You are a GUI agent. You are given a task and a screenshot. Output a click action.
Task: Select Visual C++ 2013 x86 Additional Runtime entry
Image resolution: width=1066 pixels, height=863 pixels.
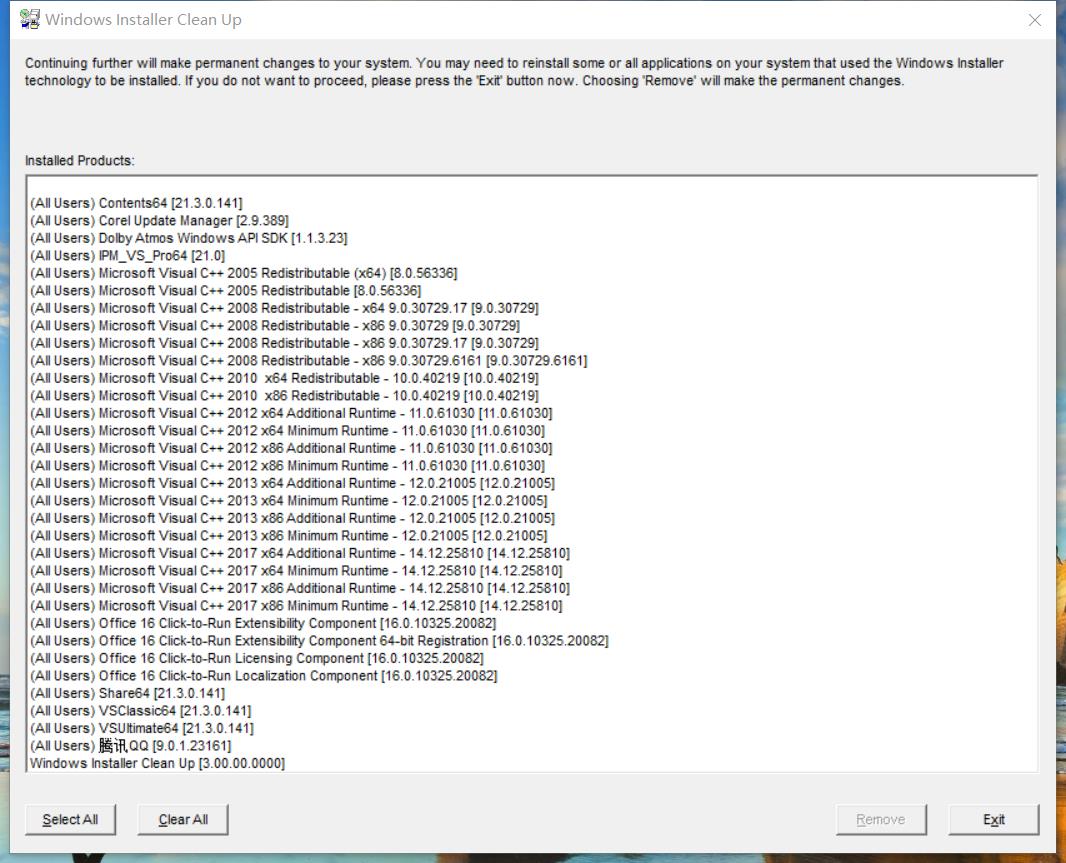click(292, 518)
